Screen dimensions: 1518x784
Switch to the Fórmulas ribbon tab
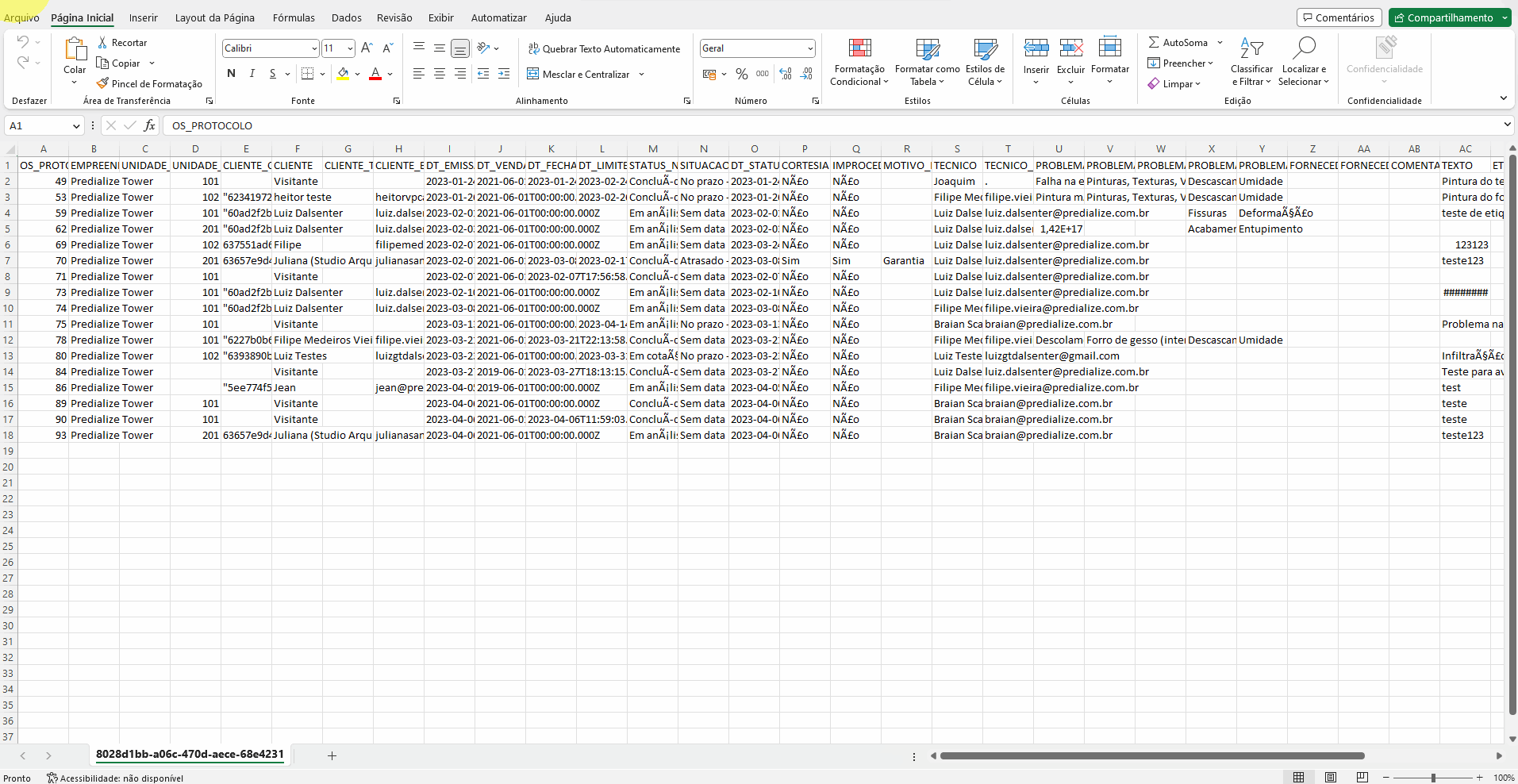(x=294, y=17)
